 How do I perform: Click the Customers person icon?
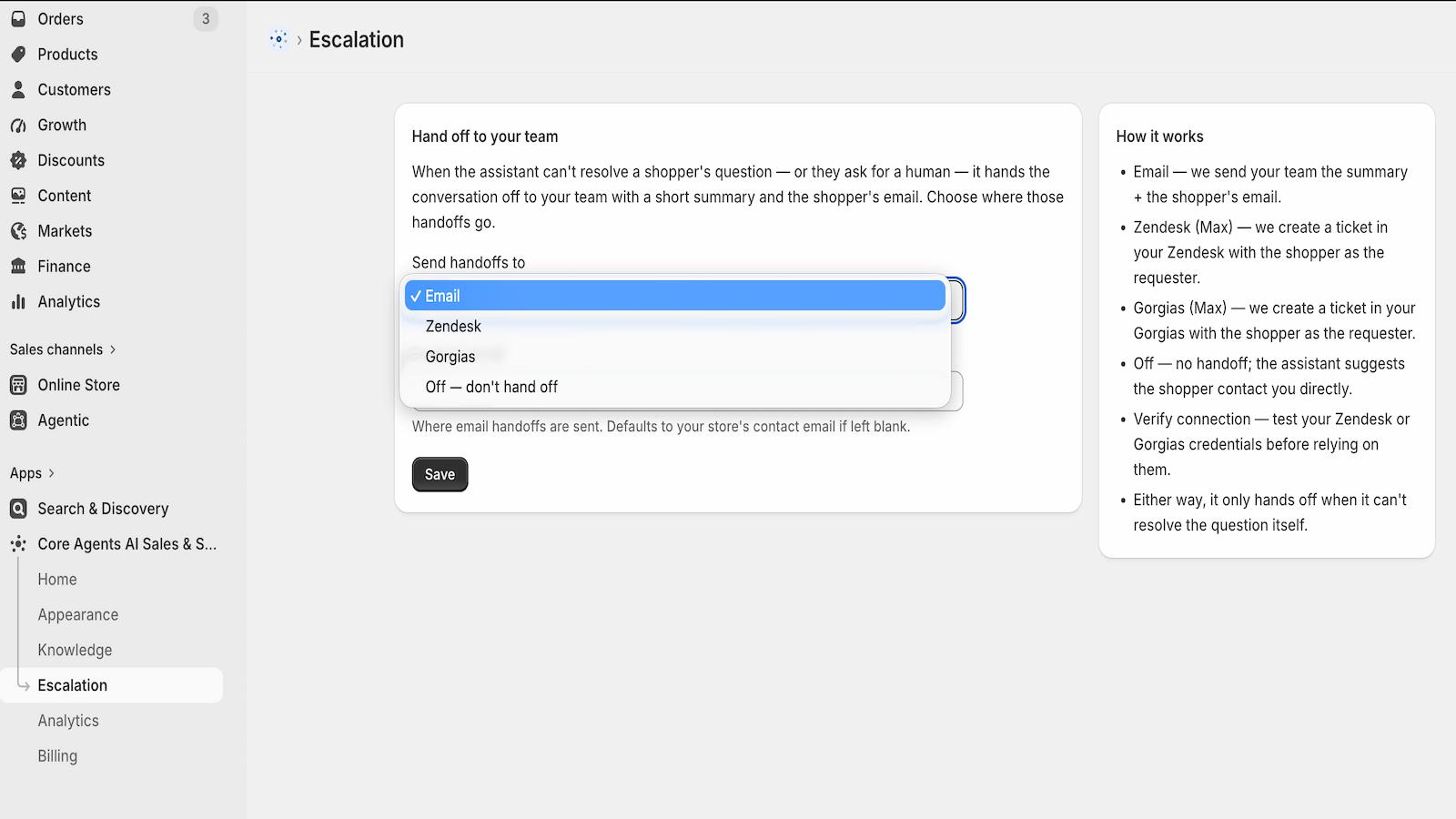(x=18, y=89)
